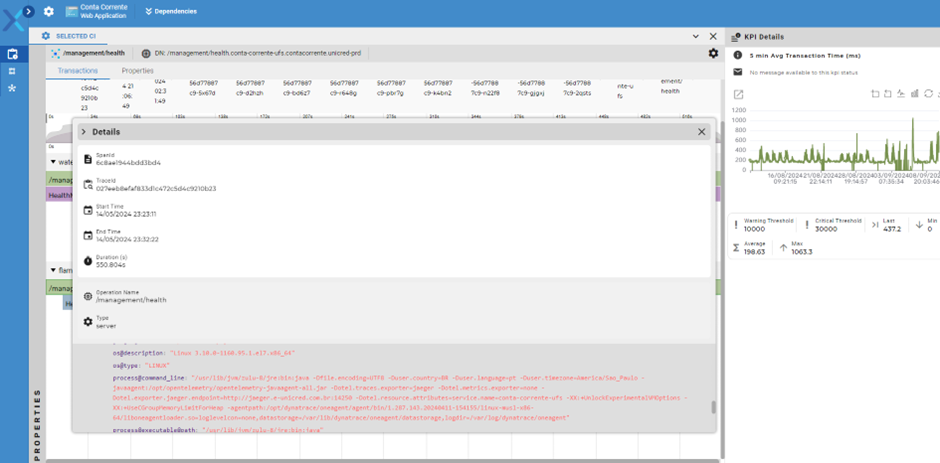Select SpanId value 6c8ae1944bdd3bd4
Viewport: 940px width, 463px height.
pos(128,163)
